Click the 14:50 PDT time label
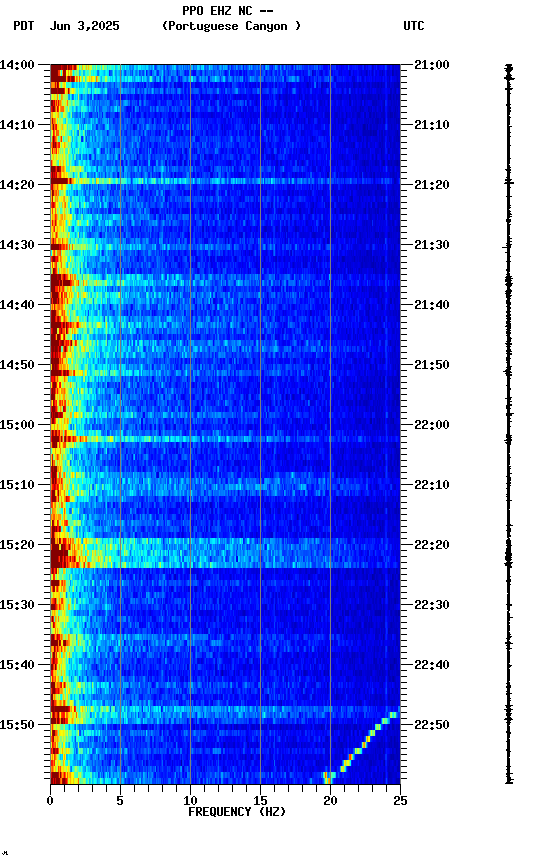552x864 pixels. point(17,365)
